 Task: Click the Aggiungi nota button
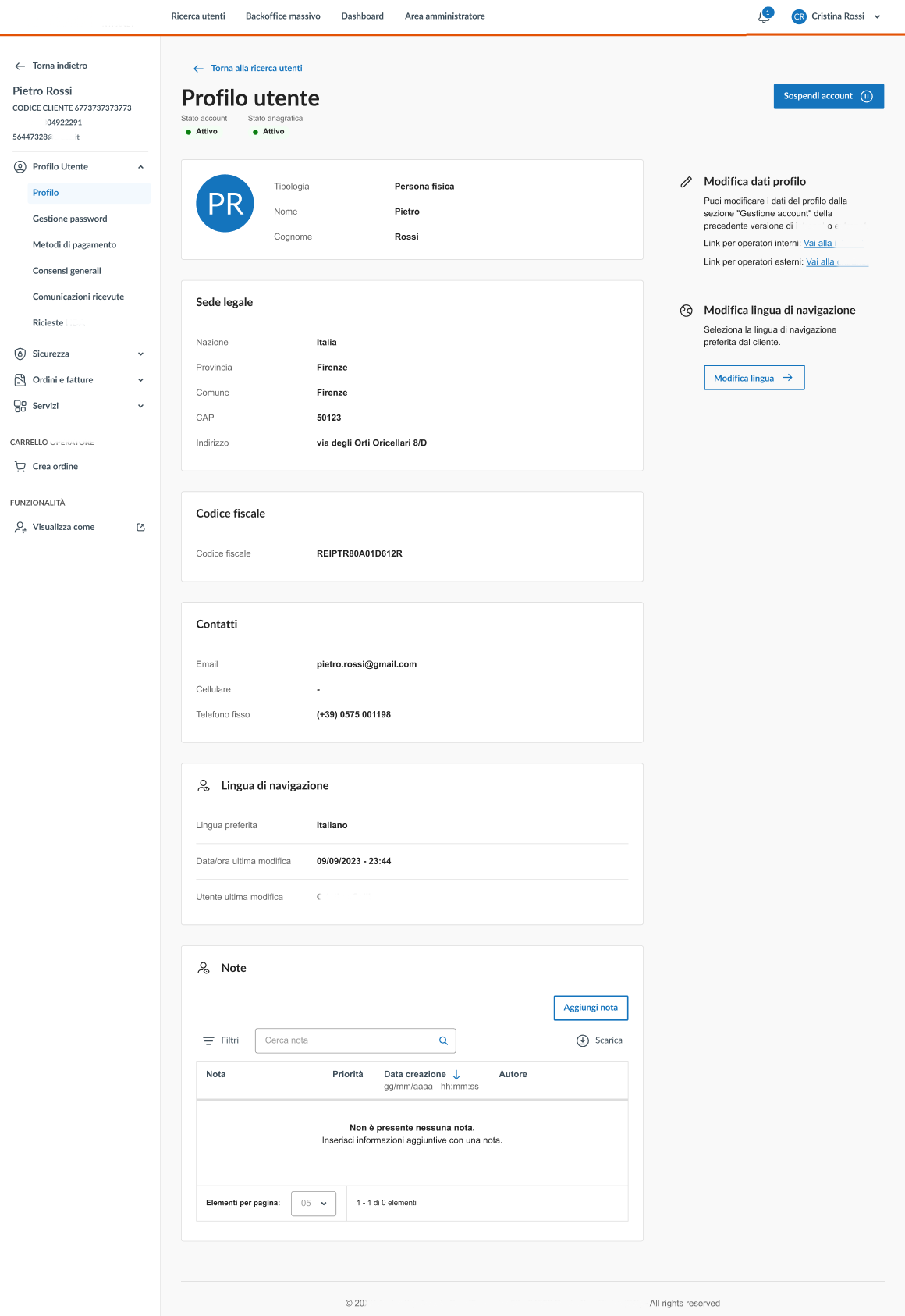(x=591, y=1008)
